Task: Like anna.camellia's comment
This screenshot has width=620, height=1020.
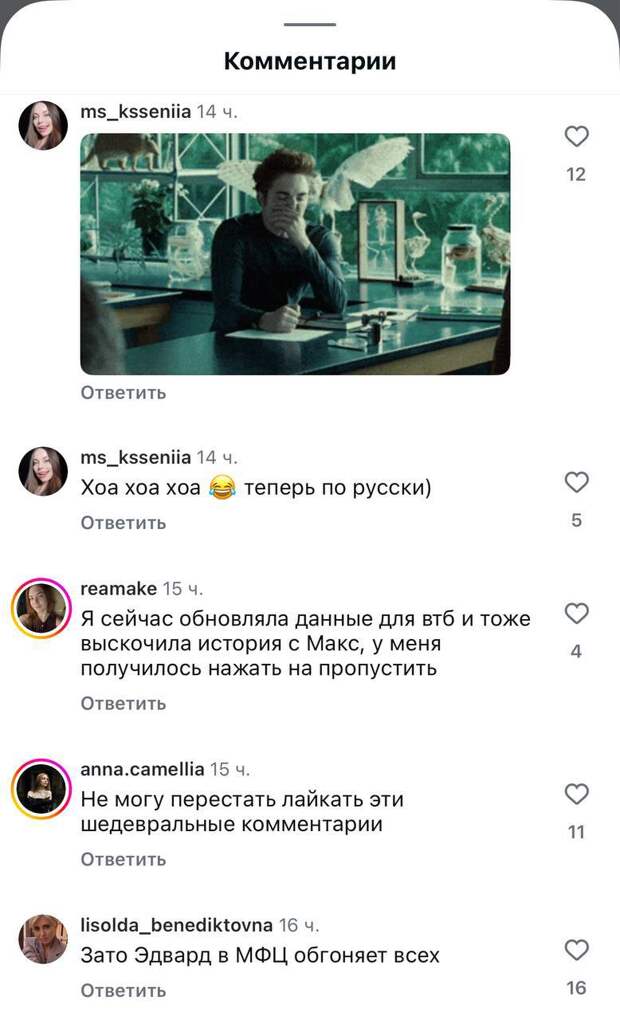Action: click(x=576, y=794)
